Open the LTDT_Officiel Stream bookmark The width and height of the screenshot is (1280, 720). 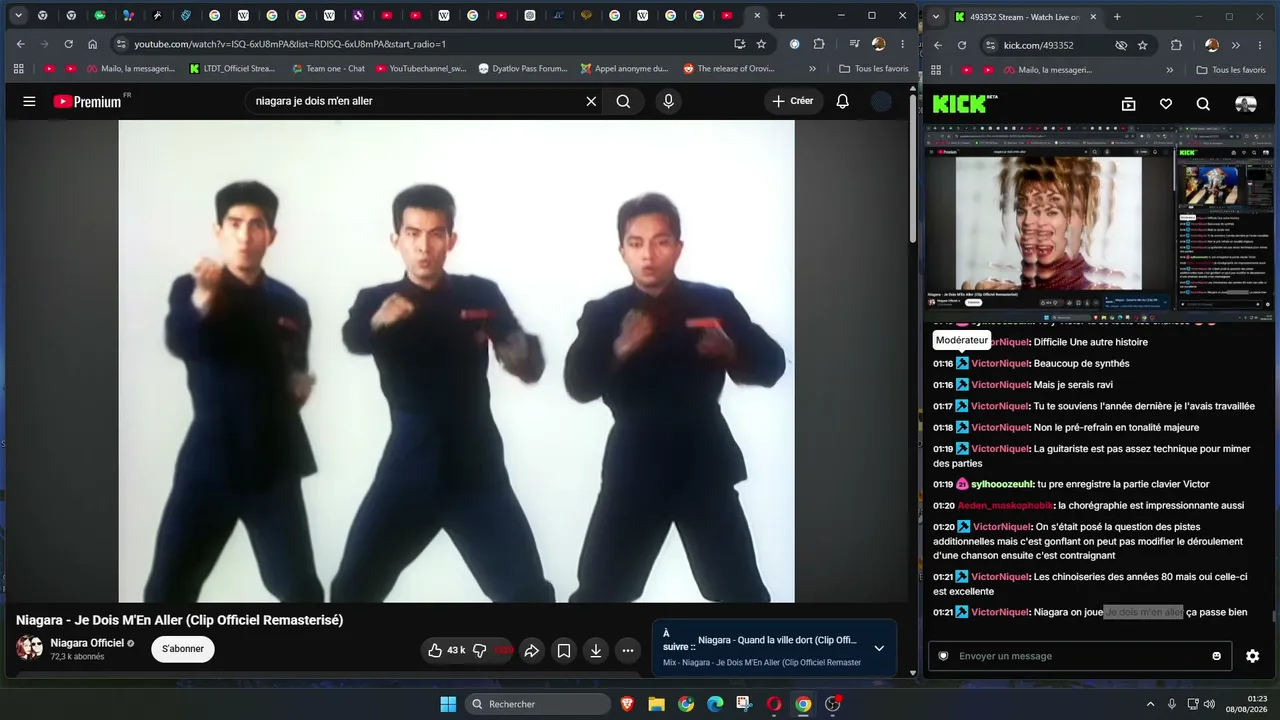coord(231,69)
